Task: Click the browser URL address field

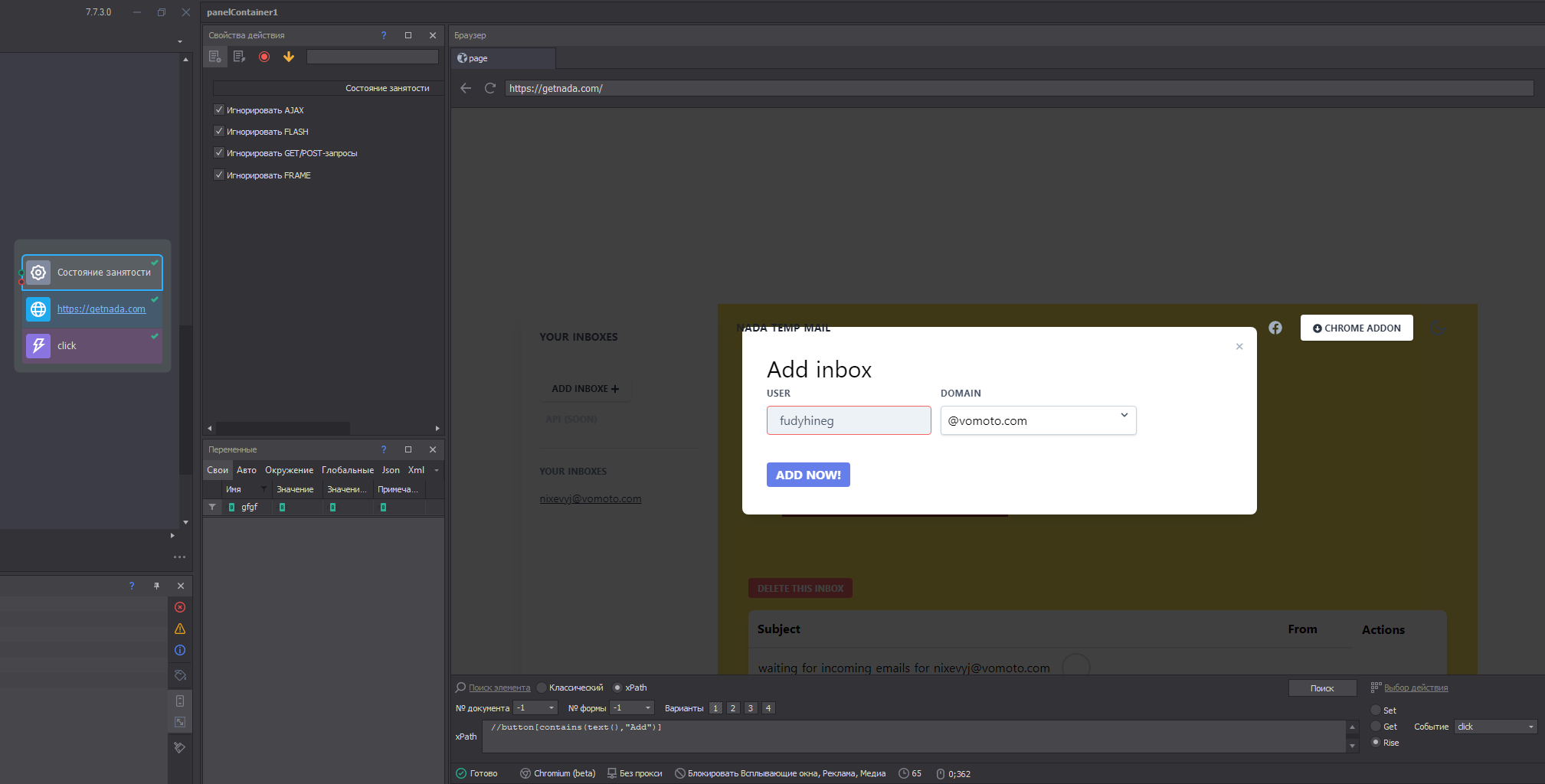Action: [x=1019, y=88]
